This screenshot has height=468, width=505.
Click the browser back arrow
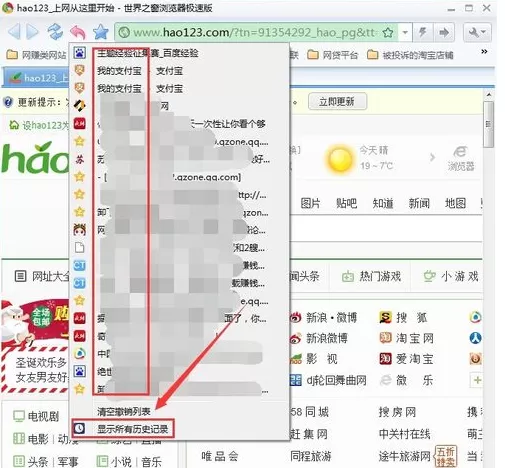point(14,32)
